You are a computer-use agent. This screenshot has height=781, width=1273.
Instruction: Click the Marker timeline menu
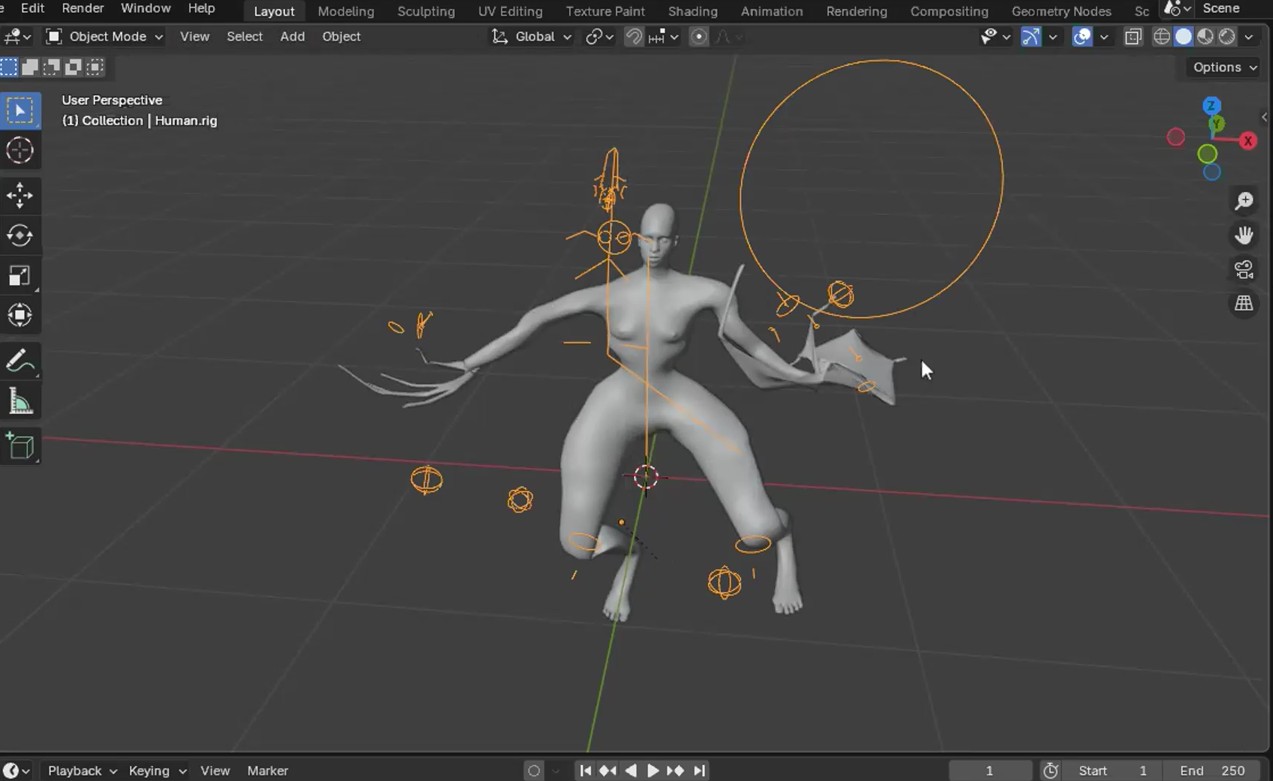click(267, 770)
